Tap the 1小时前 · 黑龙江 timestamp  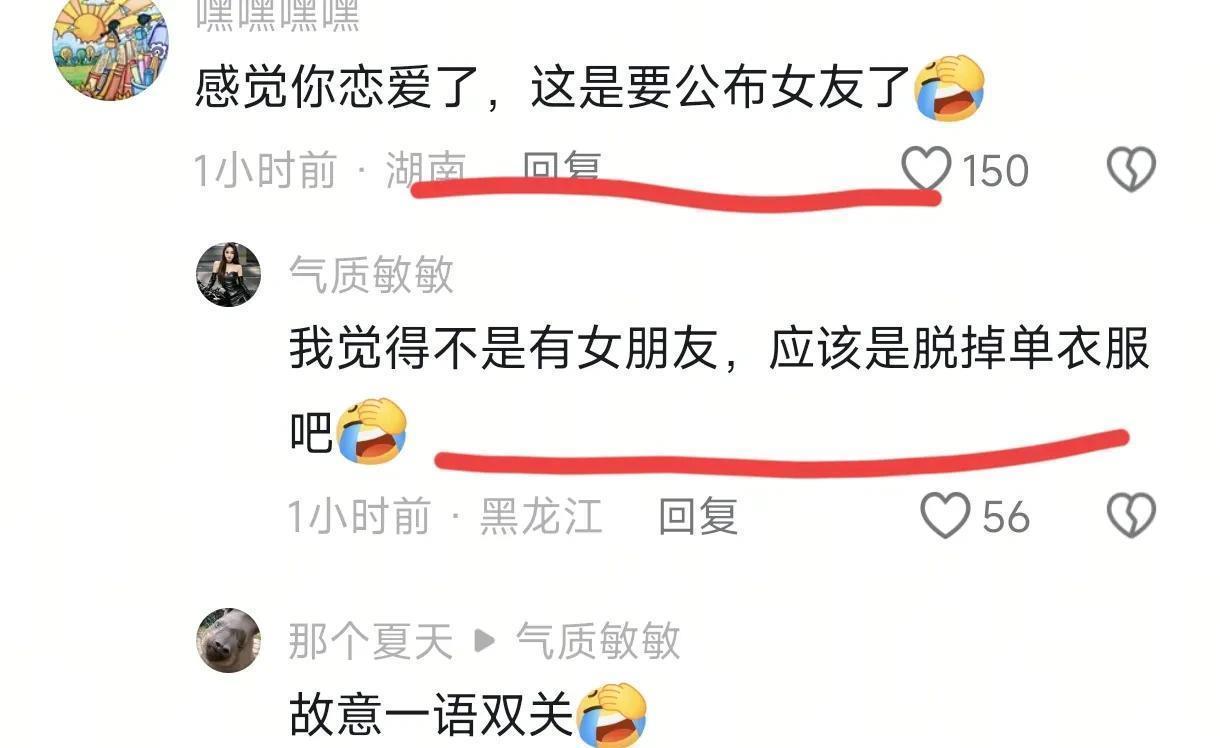[x=446, y=516]
